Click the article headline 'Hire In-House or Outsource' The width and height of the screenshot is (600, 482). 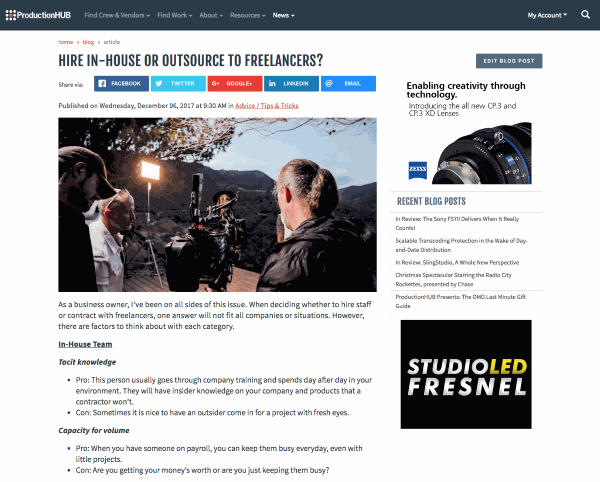point(191,61)
